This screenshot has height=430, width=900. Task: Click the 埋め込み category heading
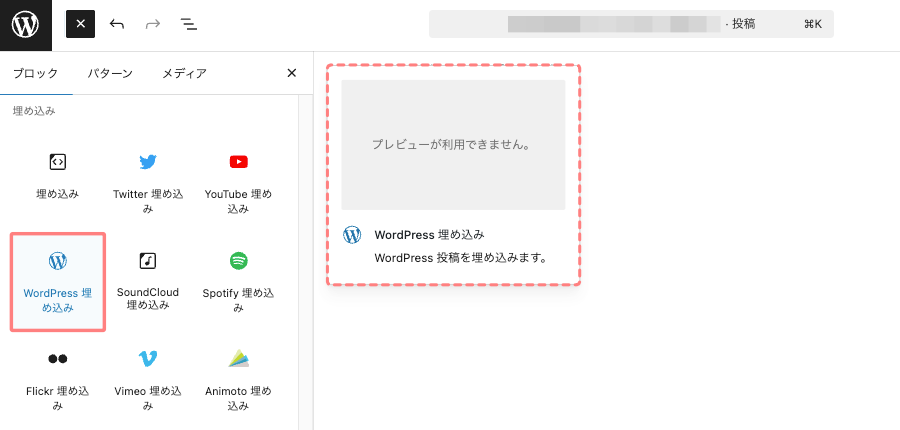34,111
